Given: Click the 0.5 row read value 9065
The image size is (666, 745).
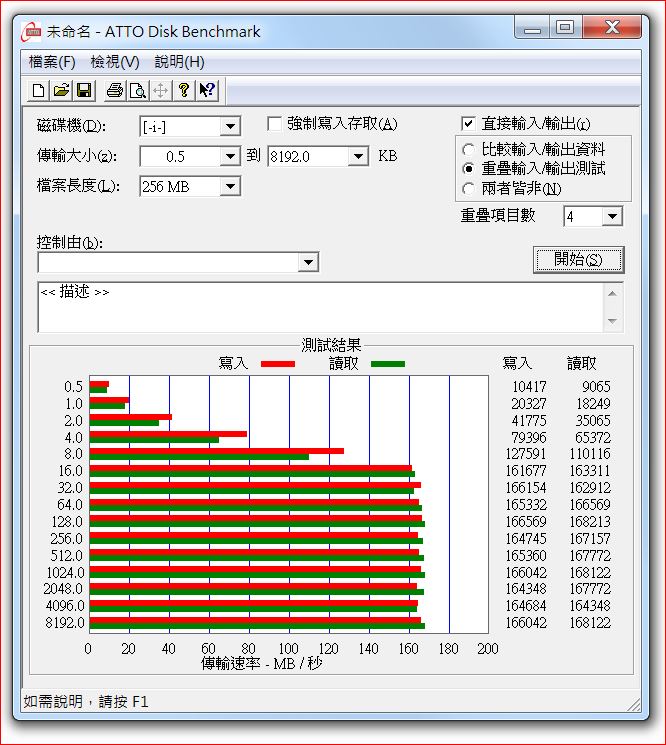Looking at the screenshot, I should tap(596, 386).
